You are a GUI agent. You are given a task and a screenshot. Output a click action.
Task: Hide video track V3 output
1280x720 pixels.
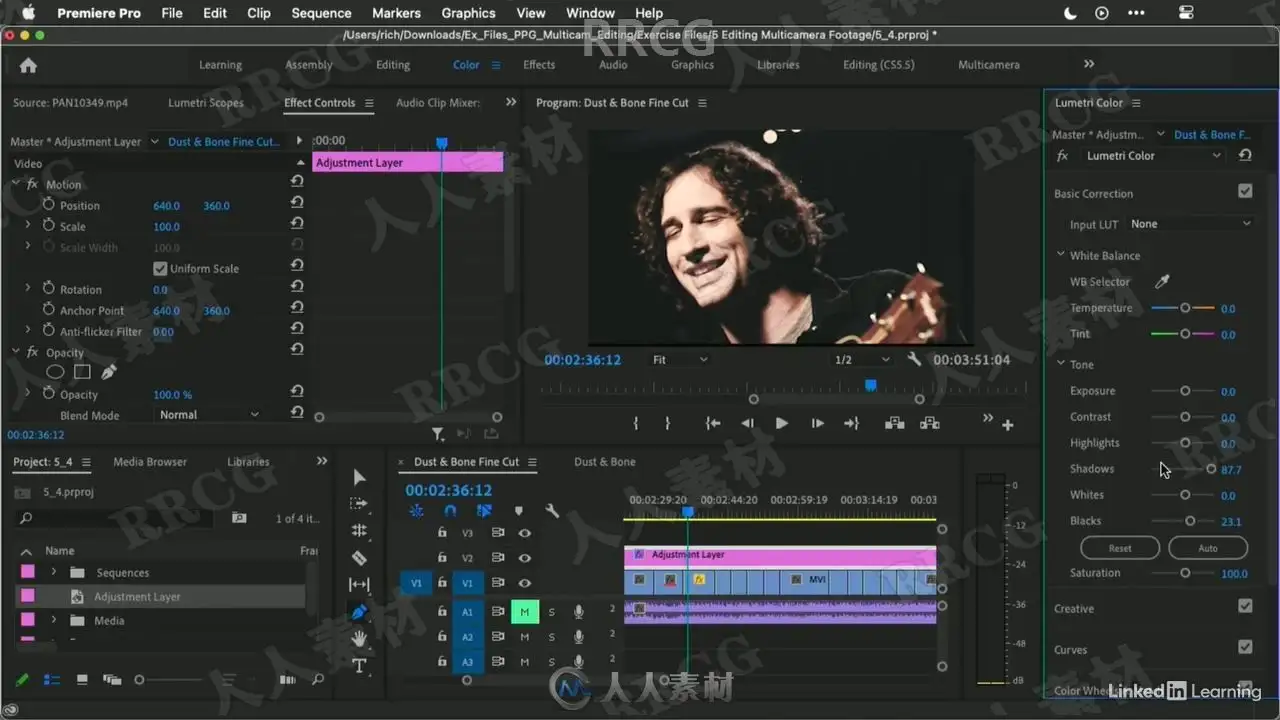click(524, 533)
